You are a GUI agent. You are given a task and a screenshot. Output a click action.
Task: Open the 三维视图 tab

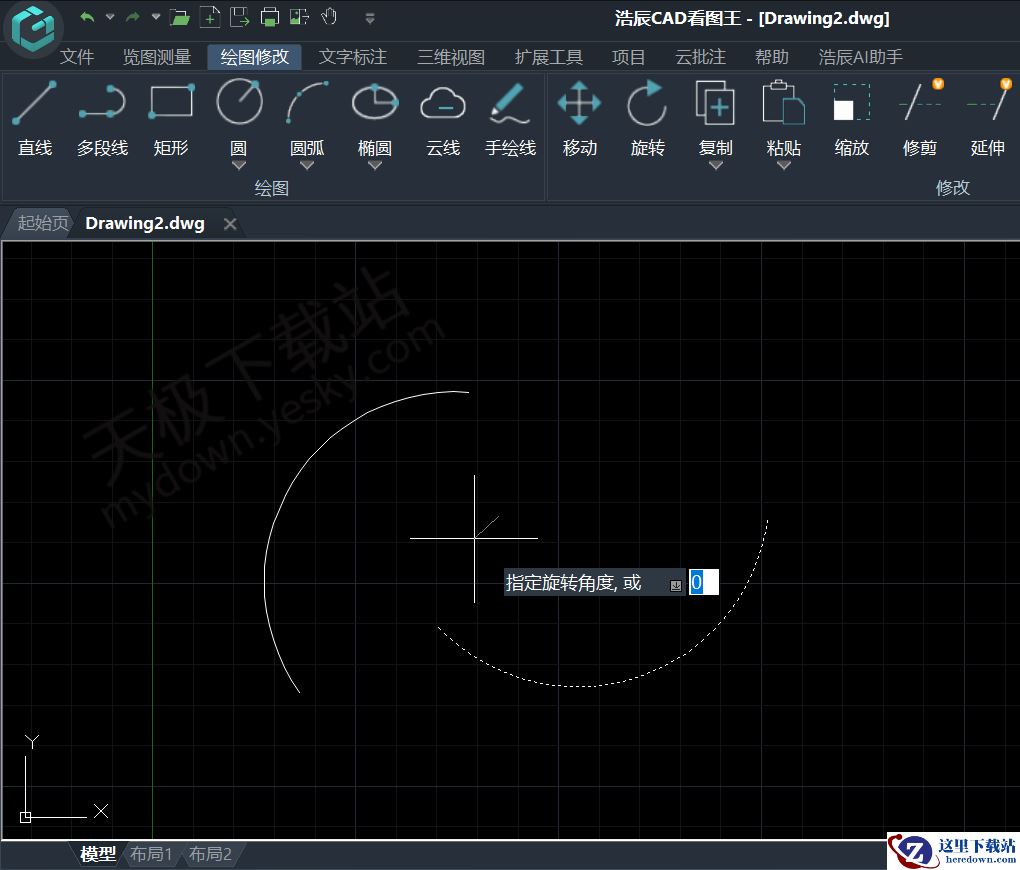(x=451, y=57)
